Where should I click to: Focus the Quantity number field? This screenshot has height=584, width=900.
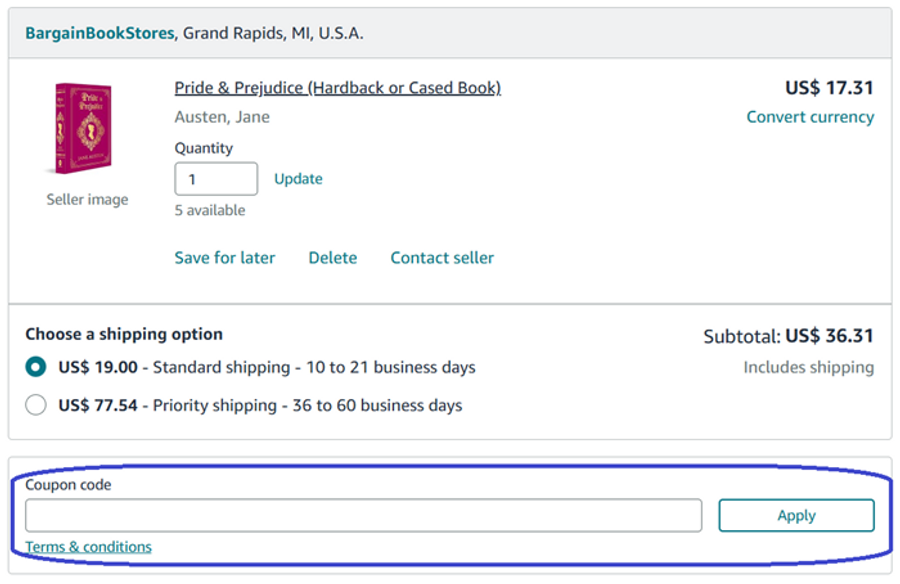215,179
